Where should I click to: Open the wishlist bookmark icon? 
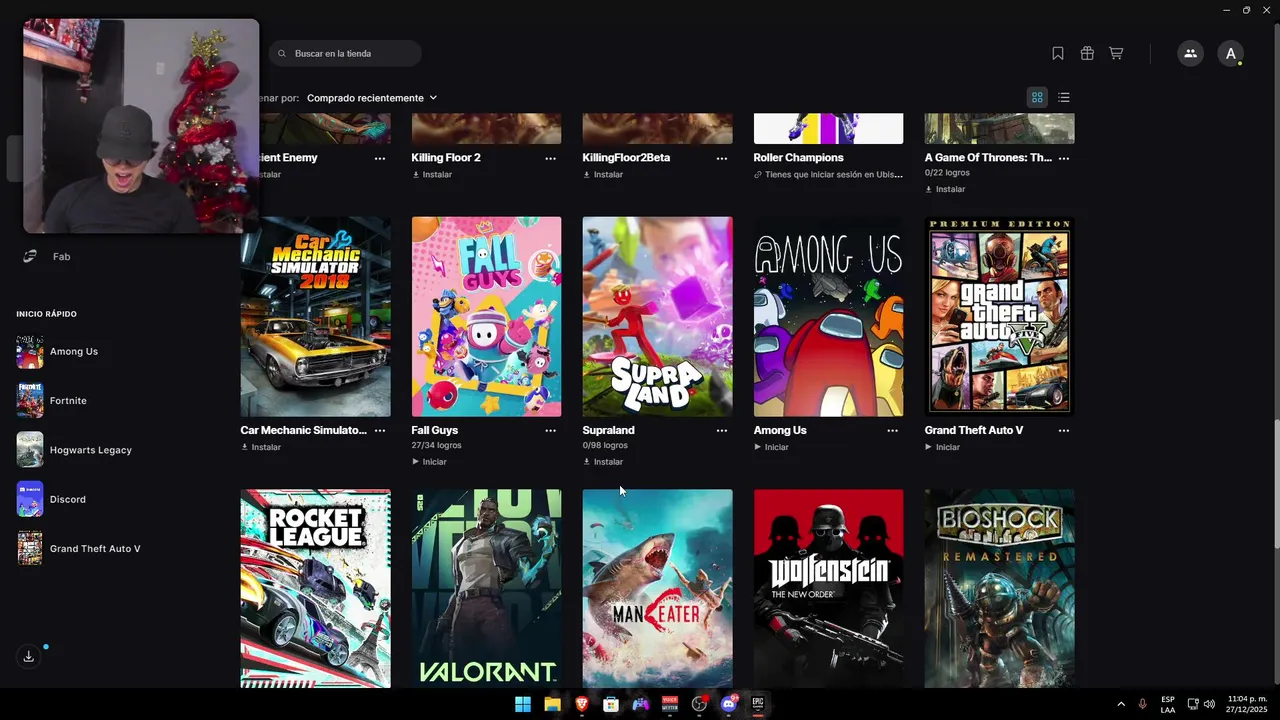pyautogui.click(x=1058, y=54)
